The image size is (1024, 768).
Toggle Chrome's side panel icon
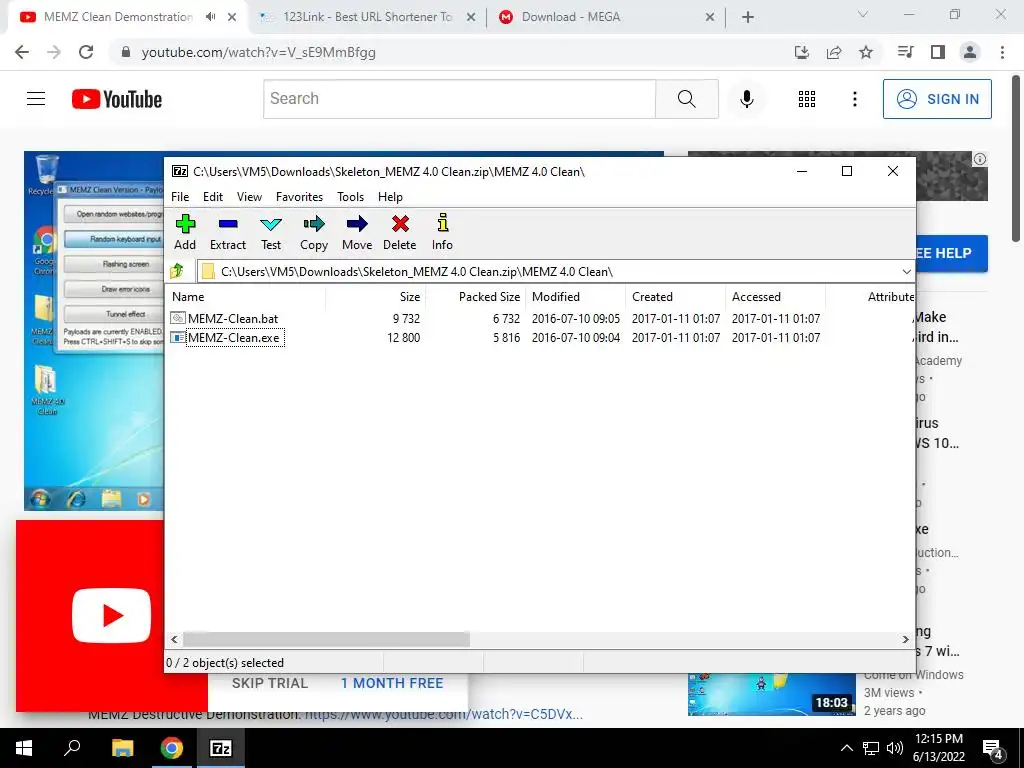click(x=938, y=52)
